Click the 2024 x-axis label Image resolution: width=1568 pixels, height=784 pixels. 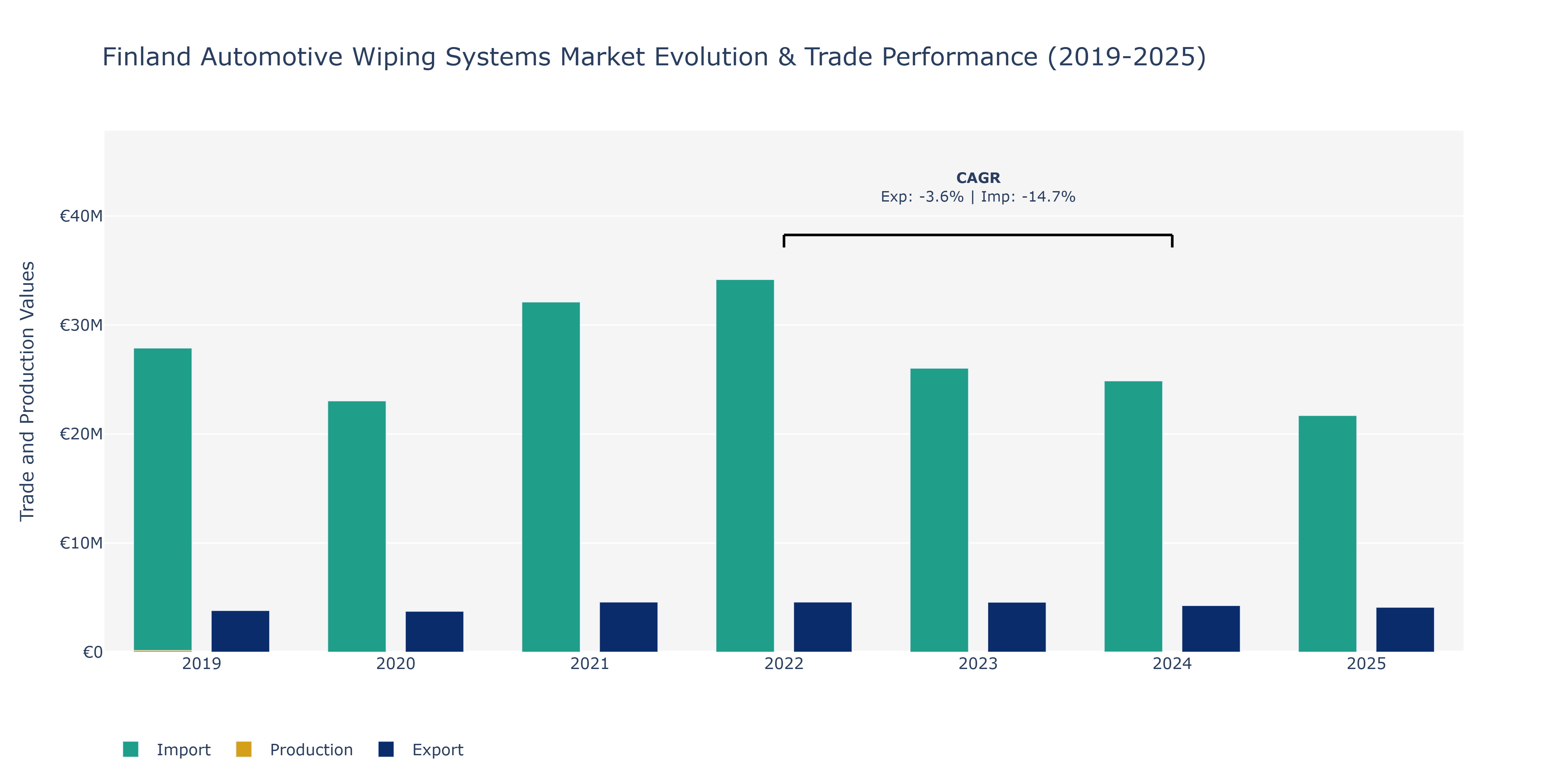click(1172, 663)
